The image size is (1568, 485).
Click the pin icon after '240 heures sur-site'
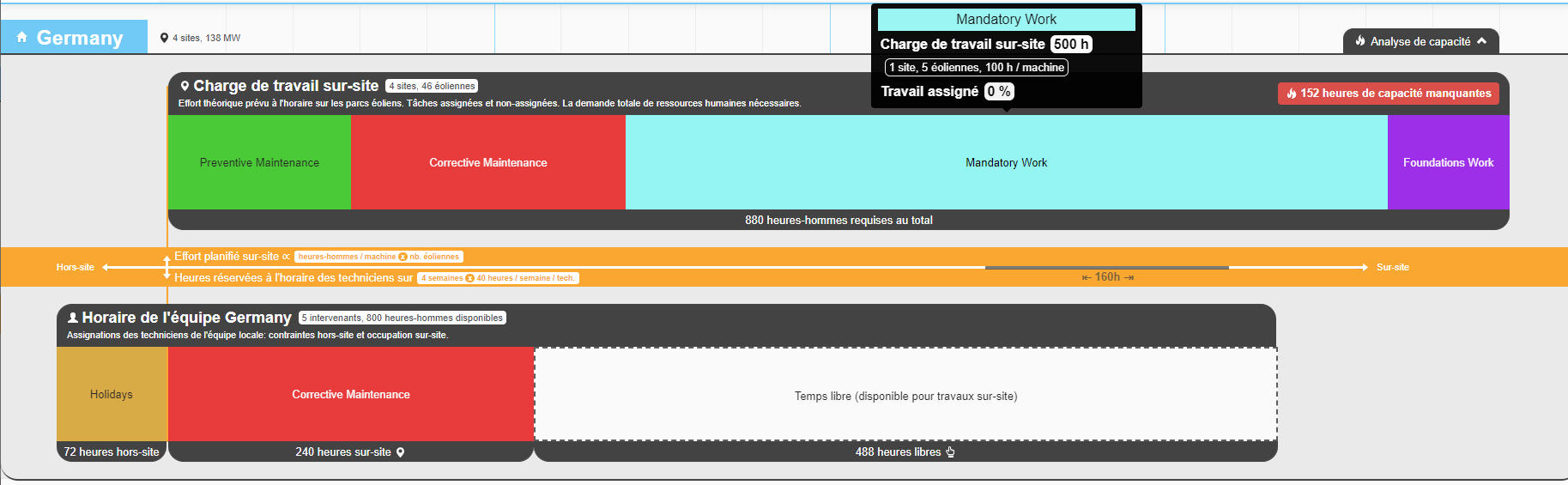click(400, 452)
